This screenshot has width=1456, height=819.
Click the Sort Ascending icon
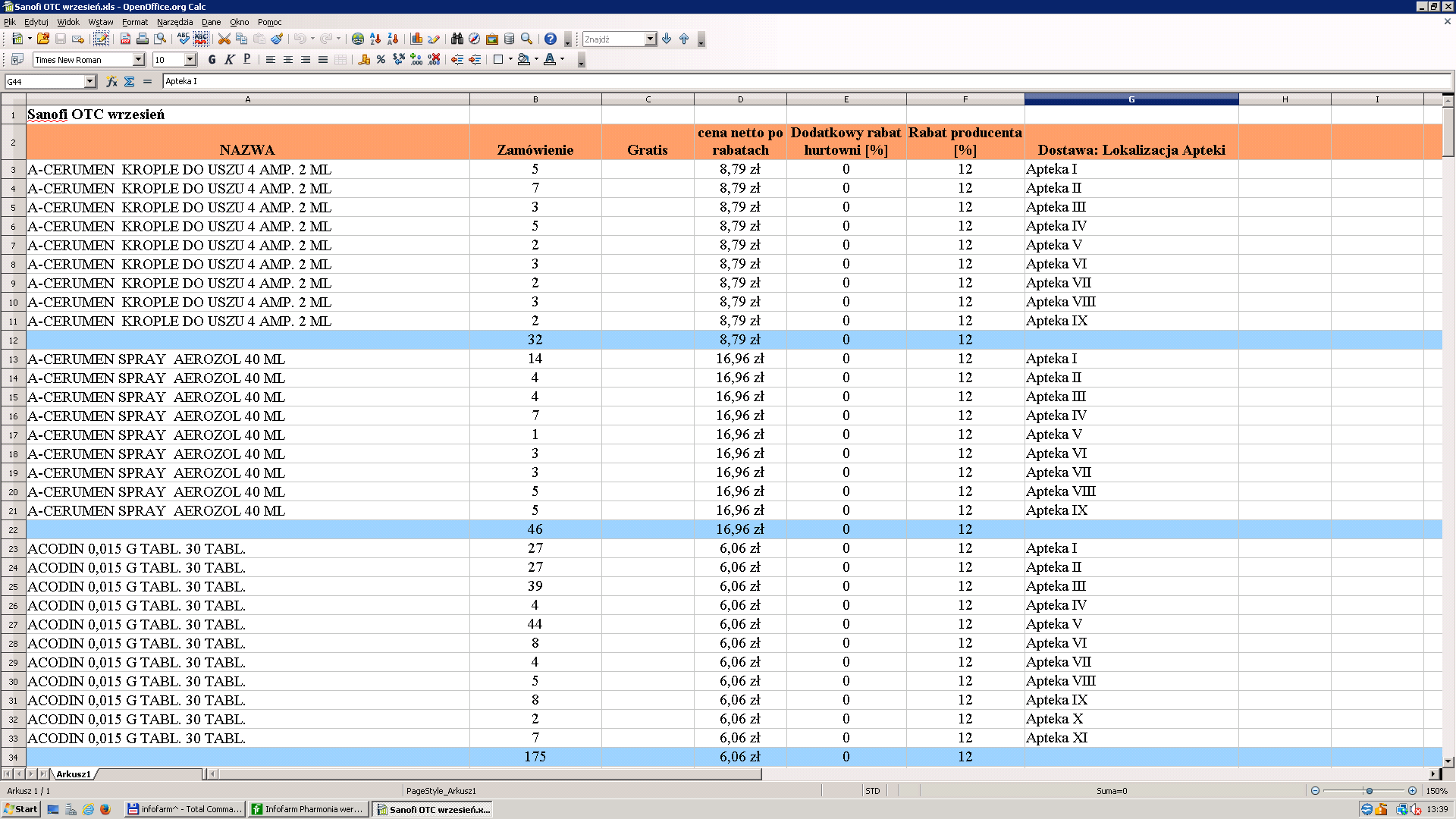point(375,39)
